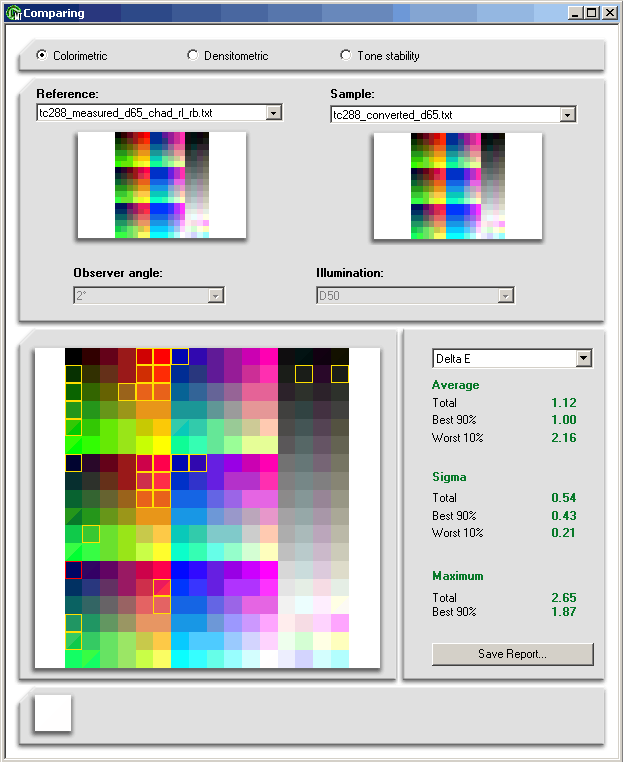Click the Sample: label
The width and height of the screenshot is (623, 762).
pyautogui.click(x=352, y=94)
